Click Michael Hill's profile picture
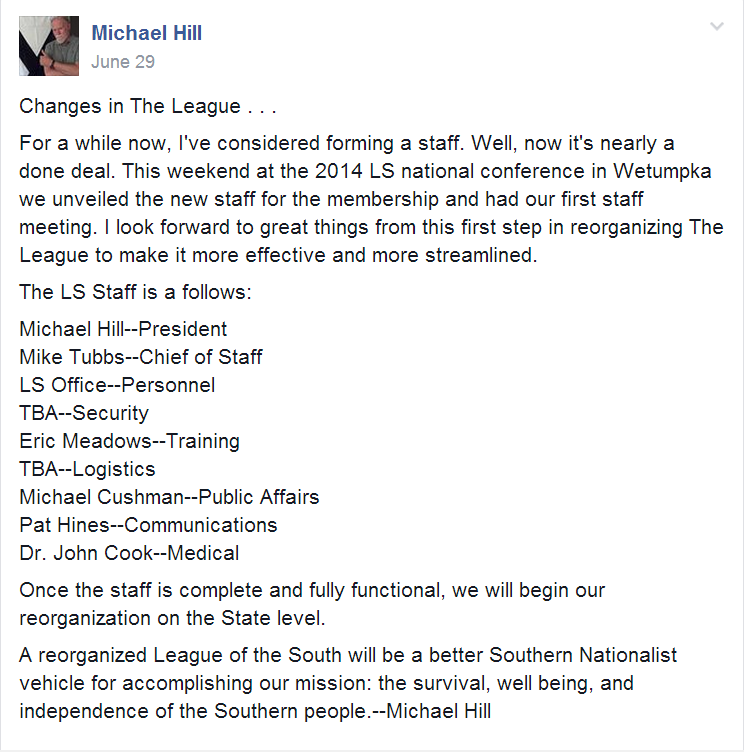The height and width of the screenshot is (752, 744). click(x=49, y=46)
